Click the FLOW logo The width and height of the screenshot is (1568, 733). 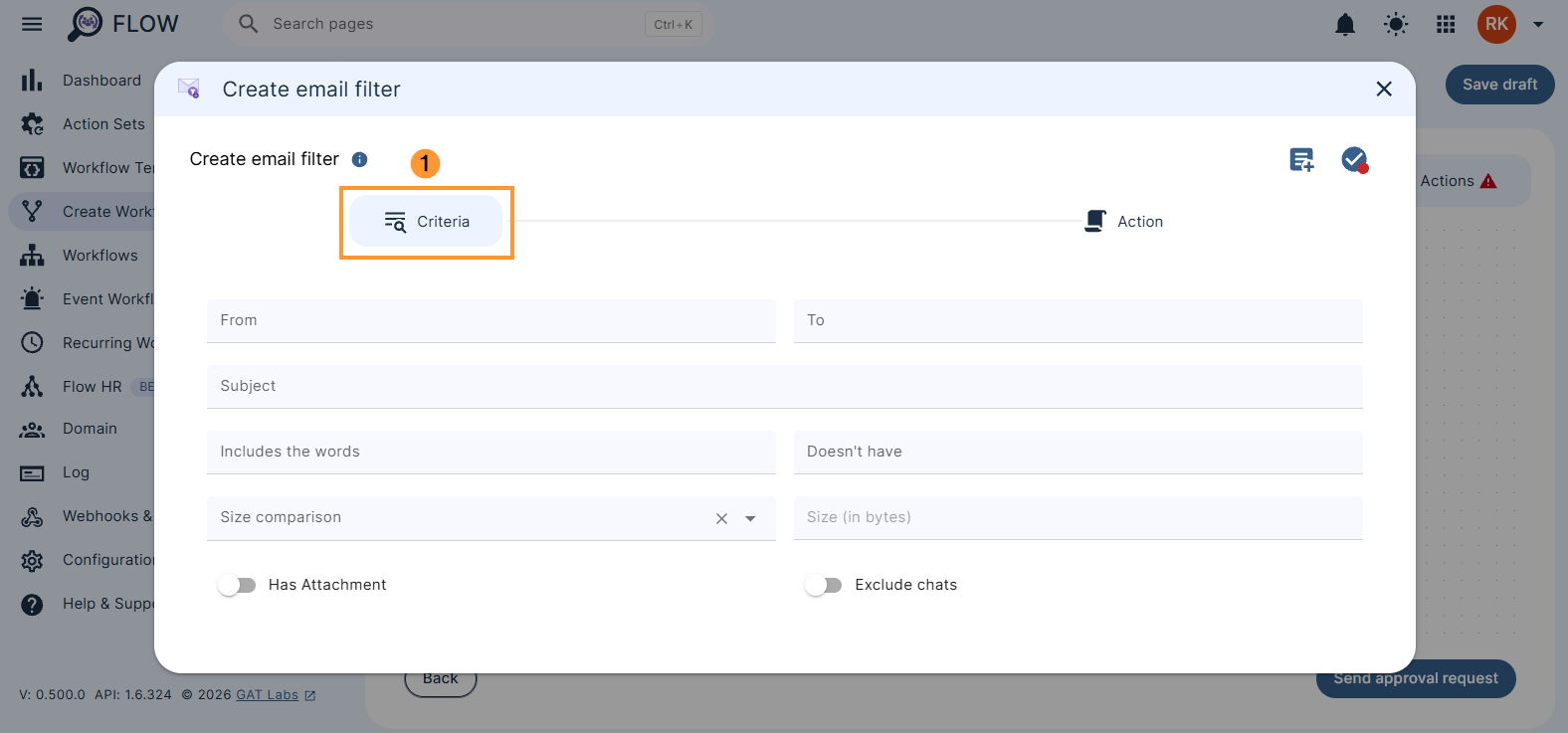pyautogui.click(x=122, y=24)
